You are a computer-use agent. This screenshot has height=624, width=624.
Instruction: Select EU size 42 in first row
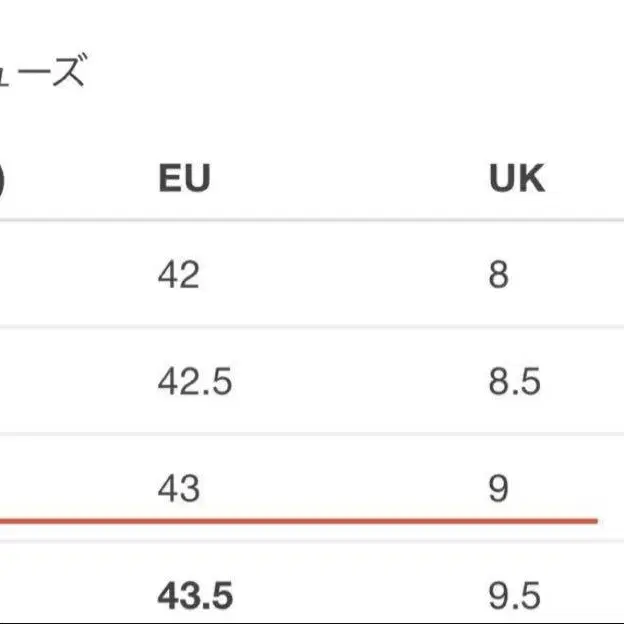178,275
